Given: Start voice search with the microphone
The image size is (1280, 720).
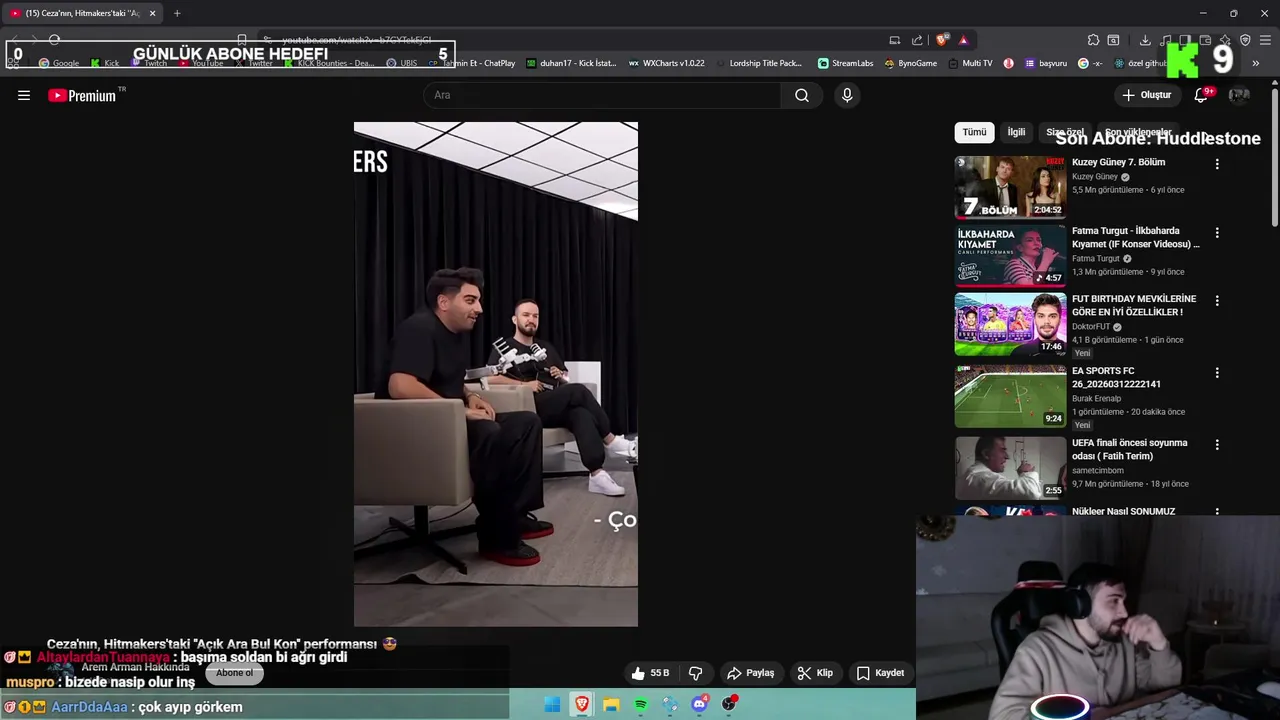Looking at the screenshot, I should point(847,95).
